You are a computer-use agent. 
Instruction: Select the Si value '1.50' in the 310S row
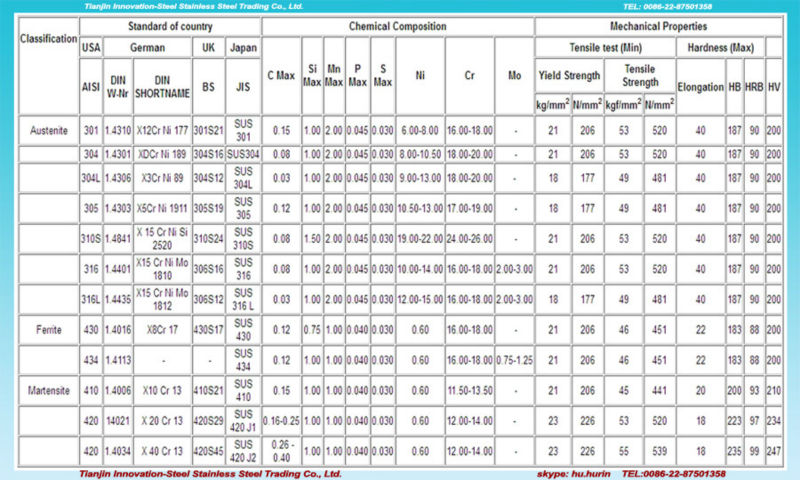tap(312, 239)
